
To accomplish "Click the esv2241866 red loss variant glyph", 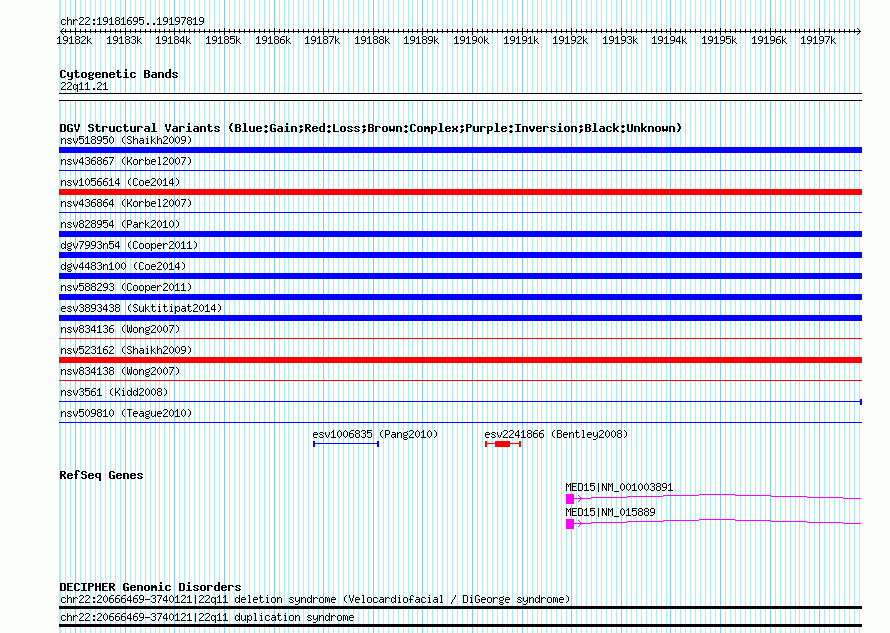I will click(502, 444).
